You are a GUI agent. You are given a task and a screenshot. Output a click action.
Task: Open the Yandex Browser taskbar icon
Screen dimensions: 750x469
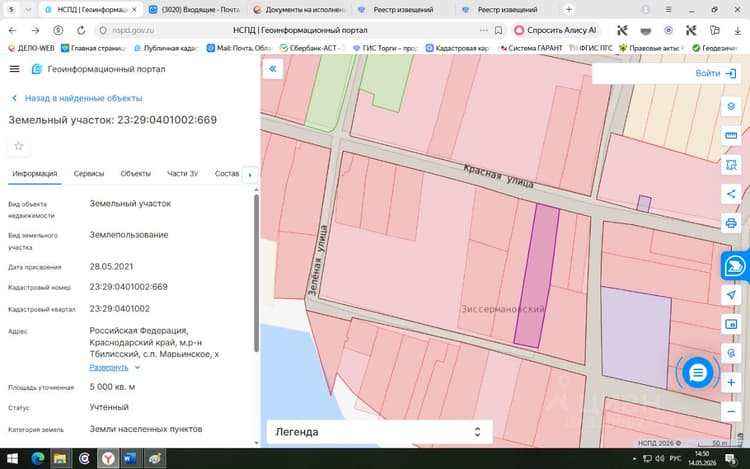[108, 459]
